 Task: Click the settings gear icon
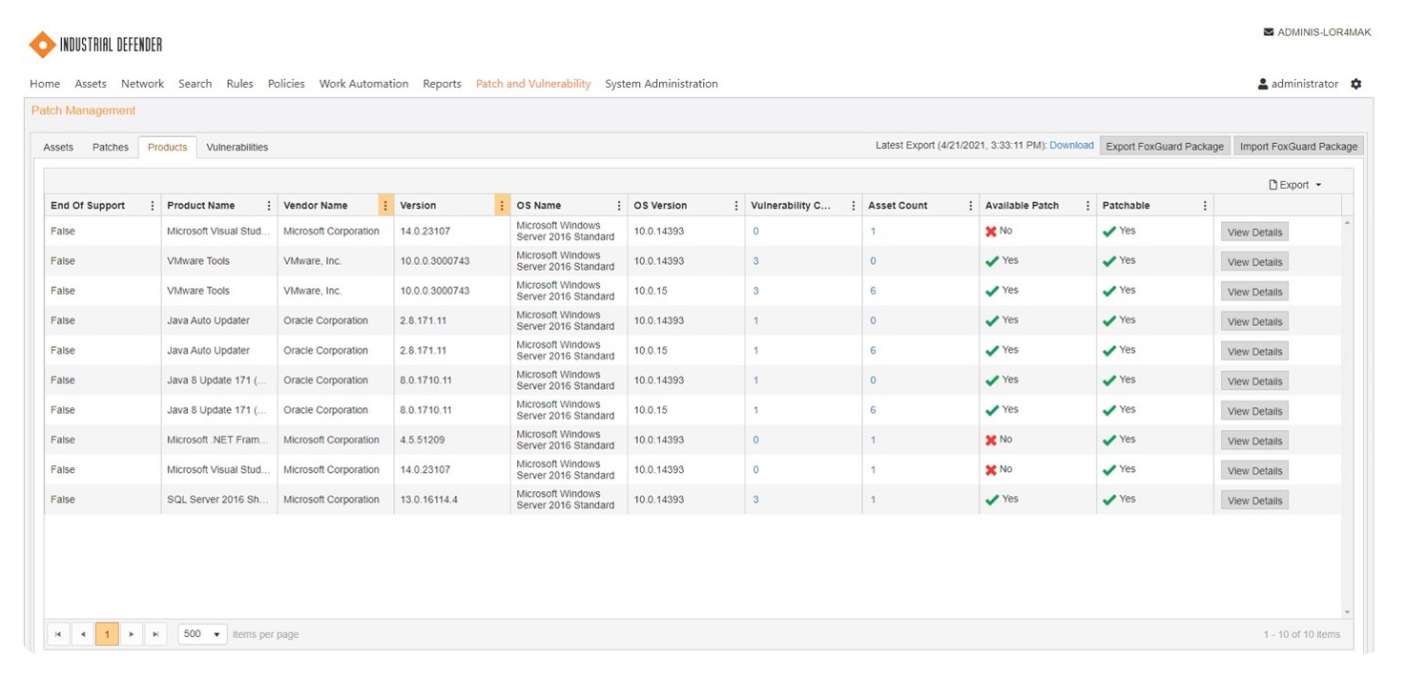1356,84
